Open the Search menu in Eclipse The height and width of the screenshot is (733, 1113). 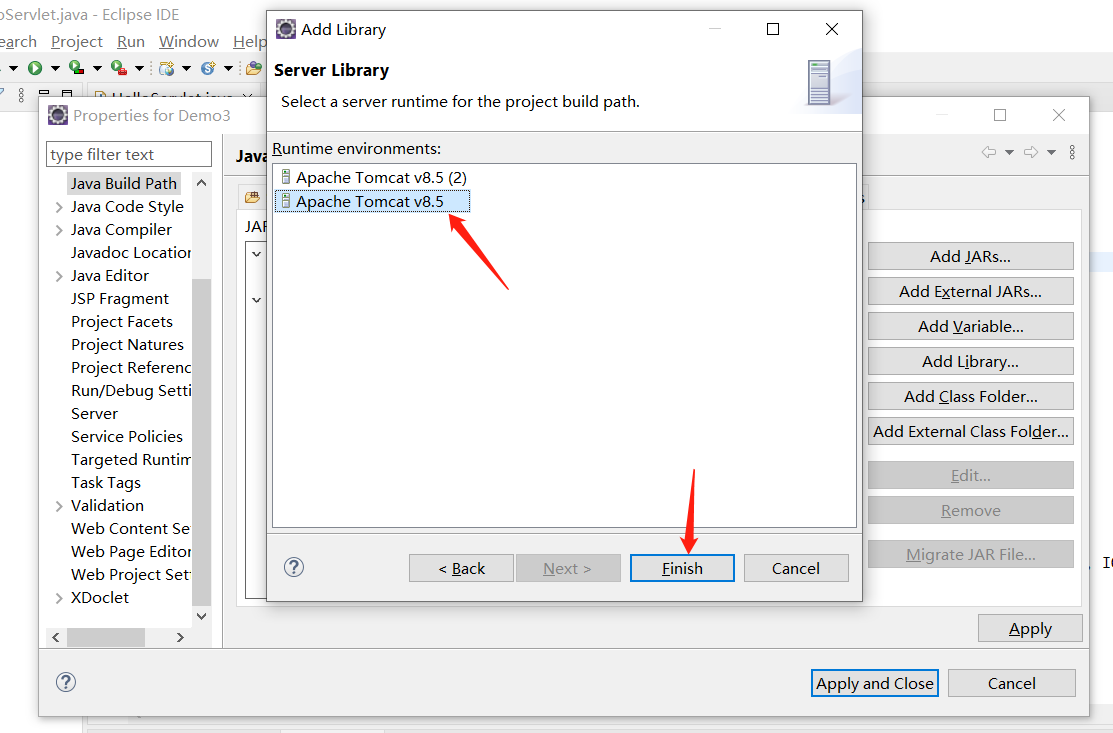pyautogui.click(x=17, y=42)
